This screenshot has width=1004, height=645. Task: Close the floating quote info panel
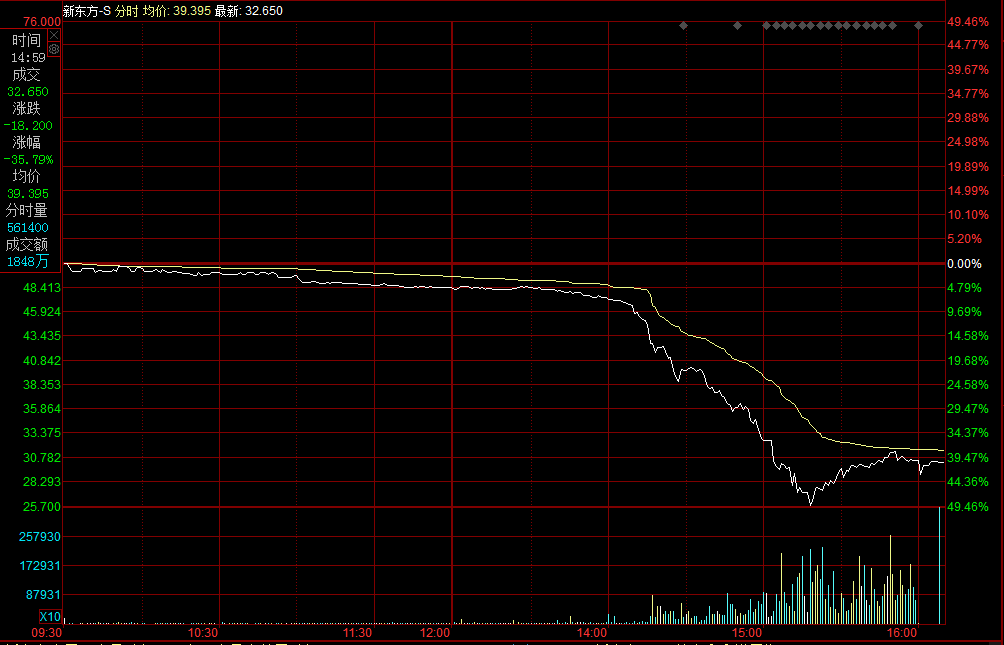coord(54,34)
